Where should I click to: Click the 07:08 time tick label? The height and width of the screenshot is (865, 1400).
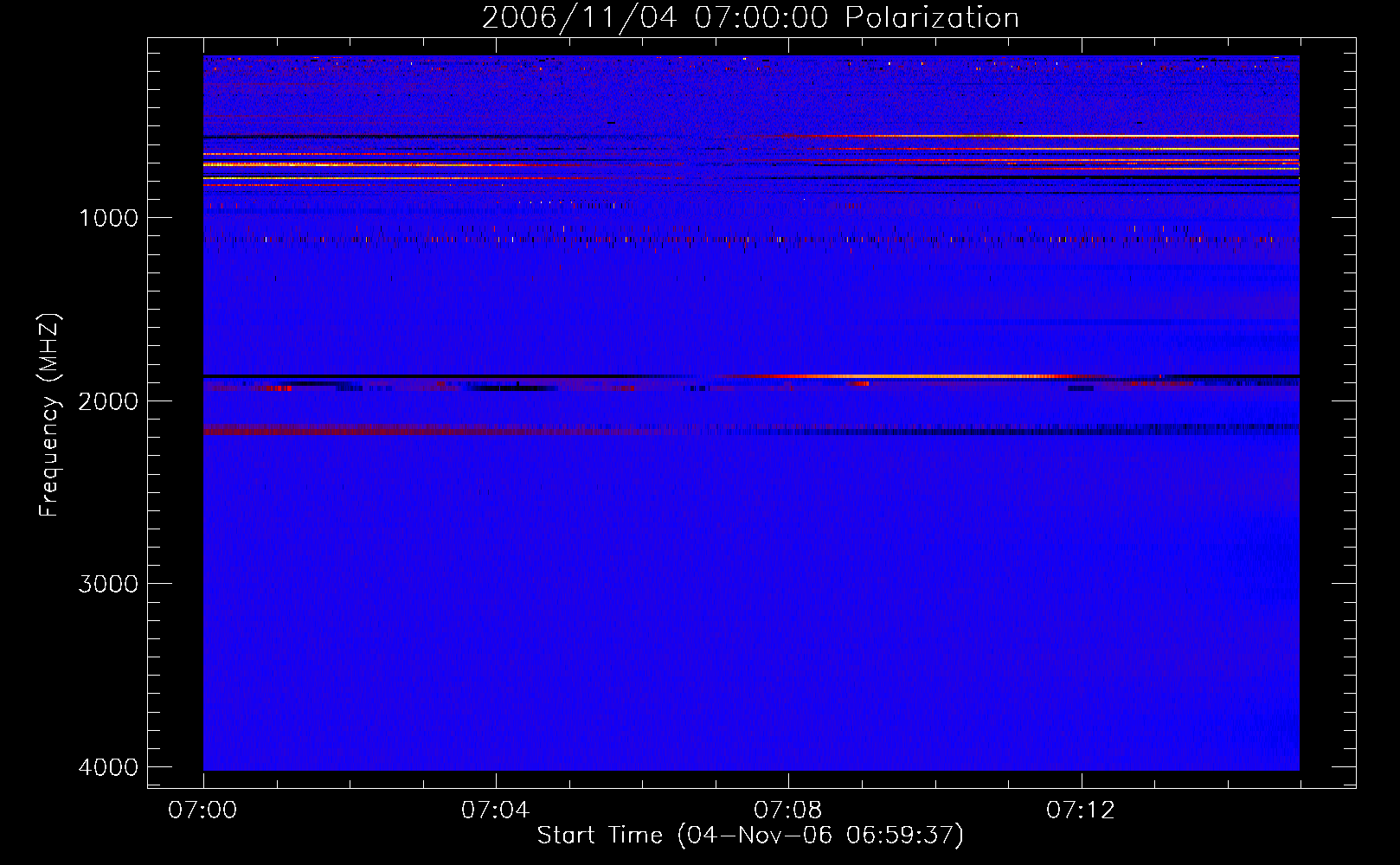(787, 811)
